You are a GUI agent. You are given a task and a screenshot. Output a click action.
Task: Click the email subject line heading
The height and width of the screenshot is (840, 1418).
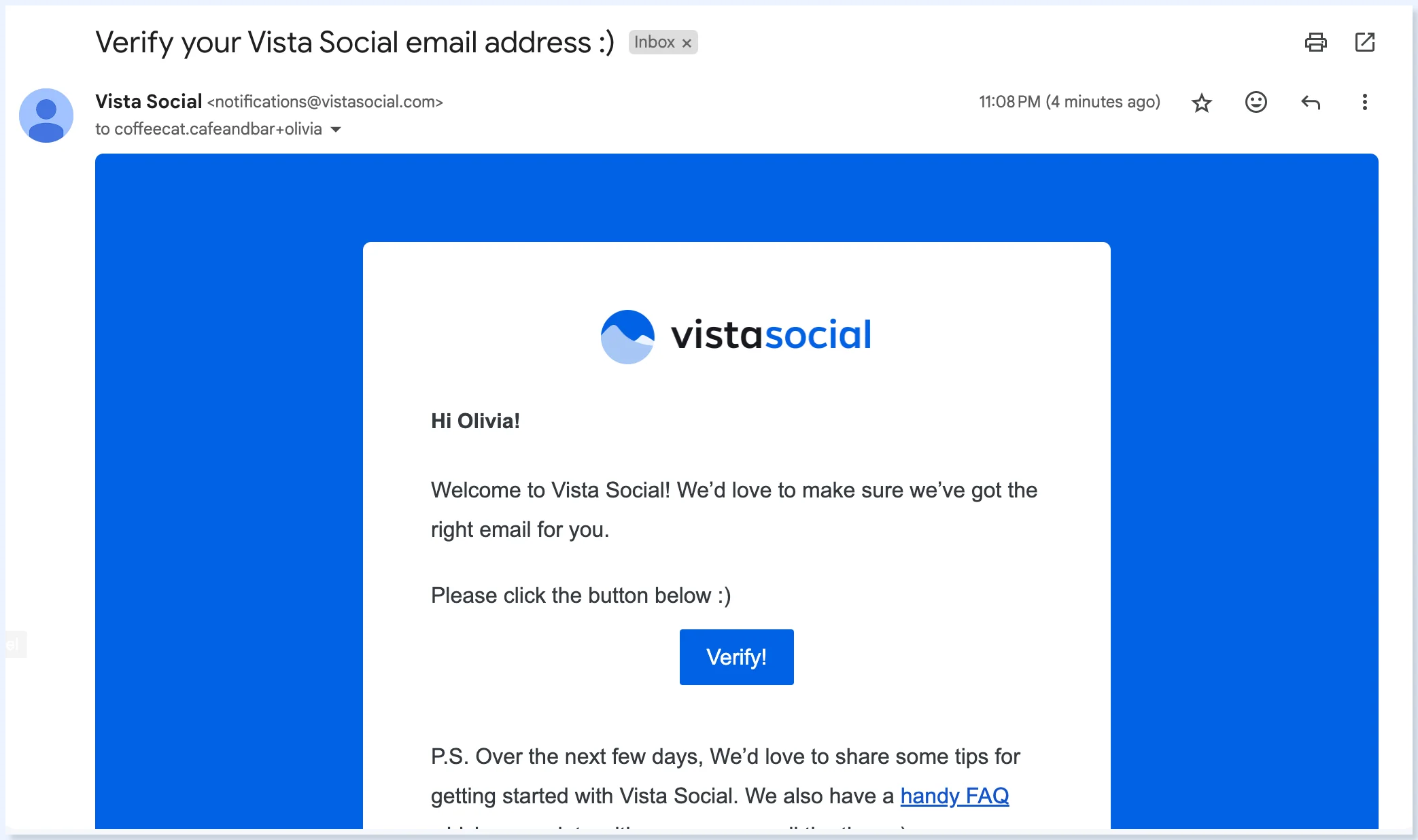click(355, 42)
